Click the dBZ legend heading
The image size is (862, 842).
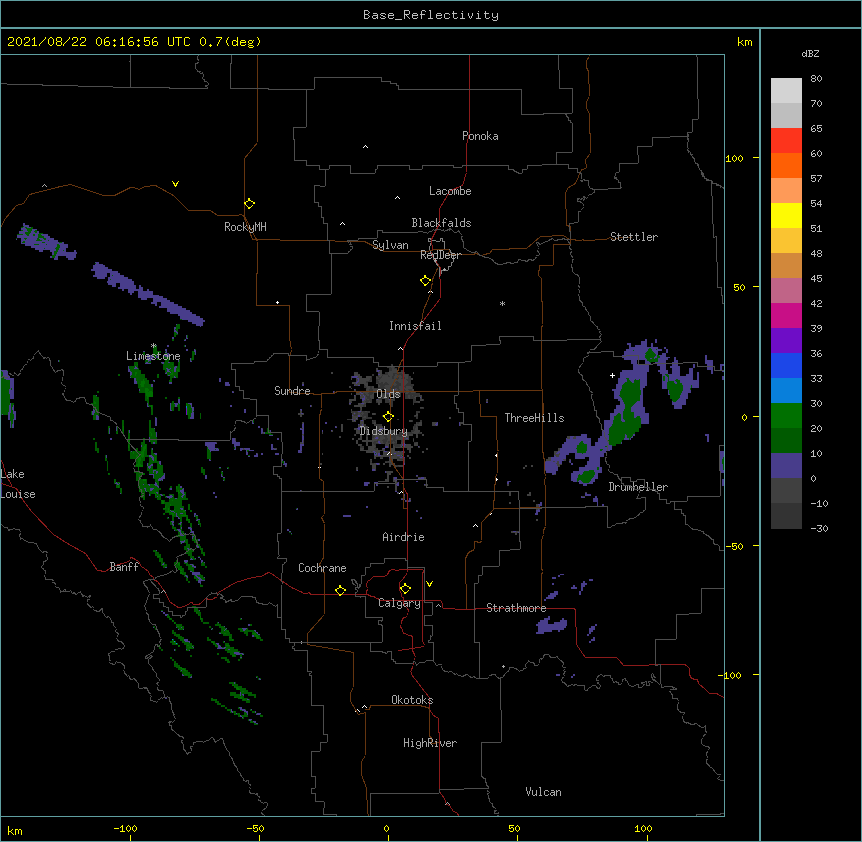click(x=810, y=54)
